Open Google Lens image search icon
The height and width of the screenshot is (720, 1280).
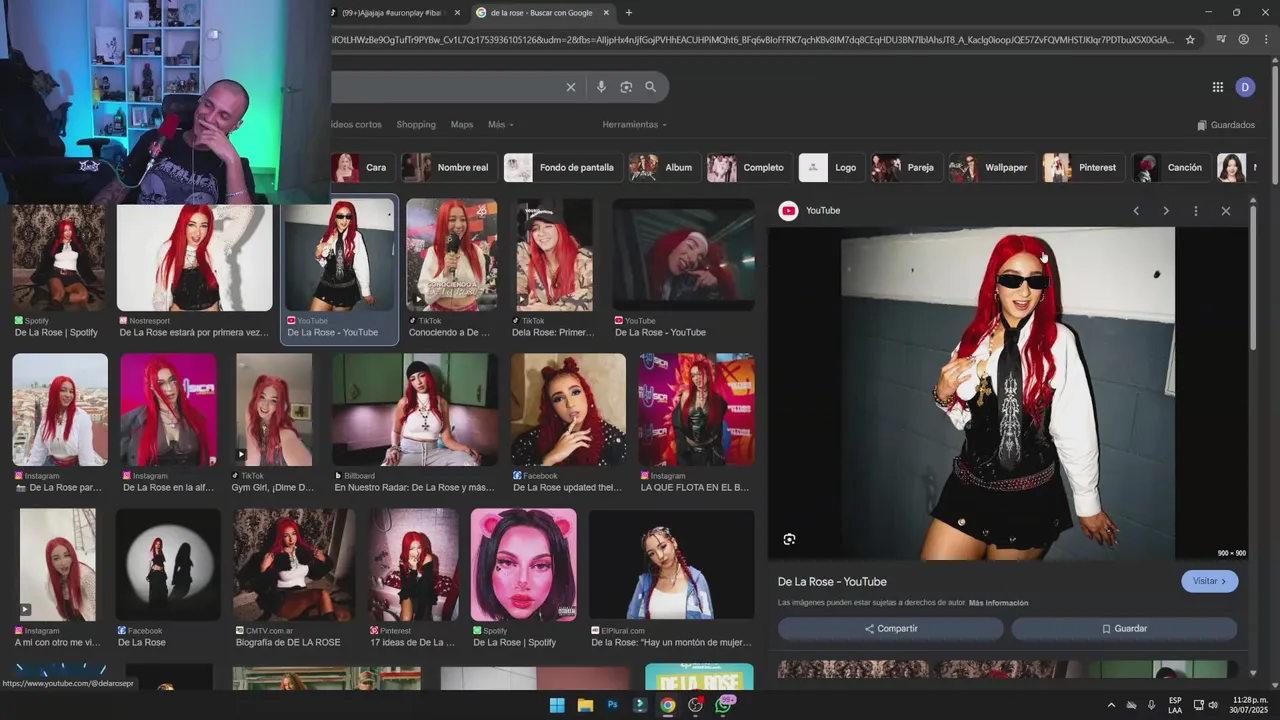(626, 87)
